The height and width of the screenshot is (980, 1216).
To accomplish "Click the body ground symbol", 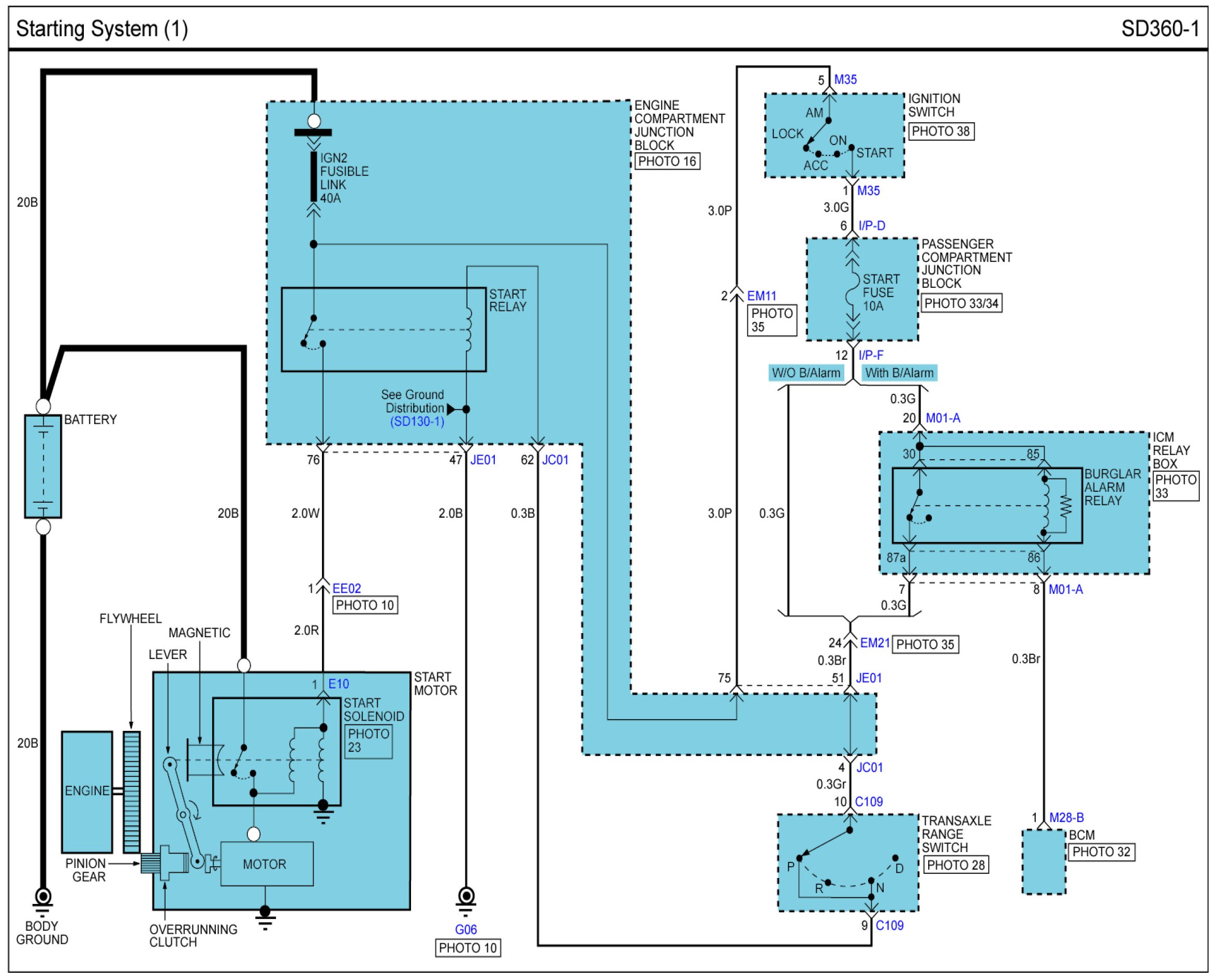I will pyautogui.click(x=43, y=898).
